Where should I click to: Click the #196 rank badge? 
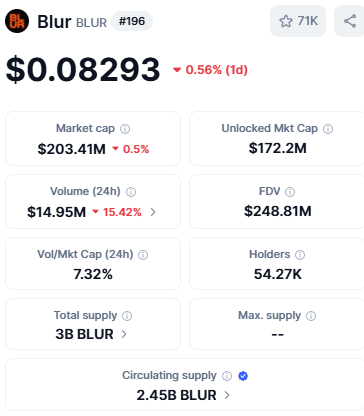pyautogui.click(x=132, y=21)
